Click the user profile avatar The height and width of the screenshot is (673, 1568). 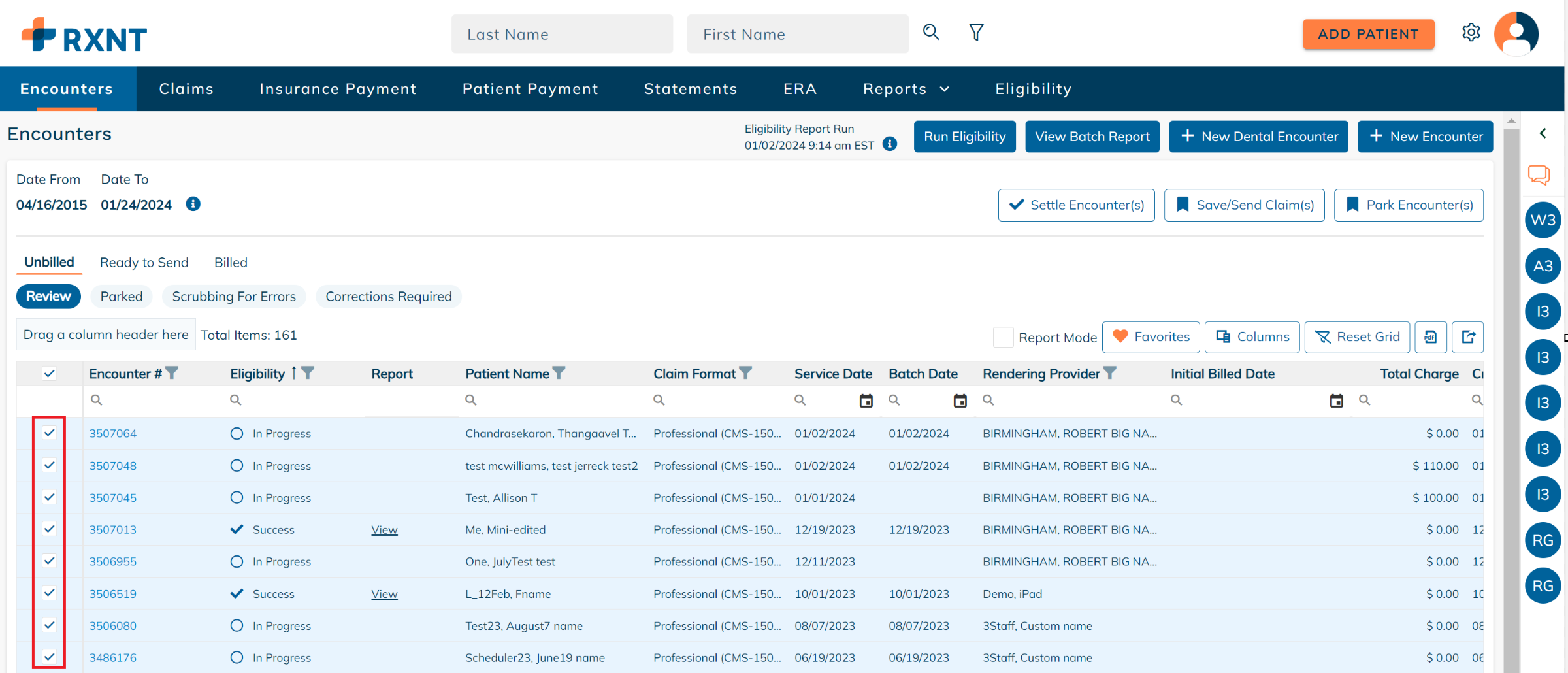1516,34
